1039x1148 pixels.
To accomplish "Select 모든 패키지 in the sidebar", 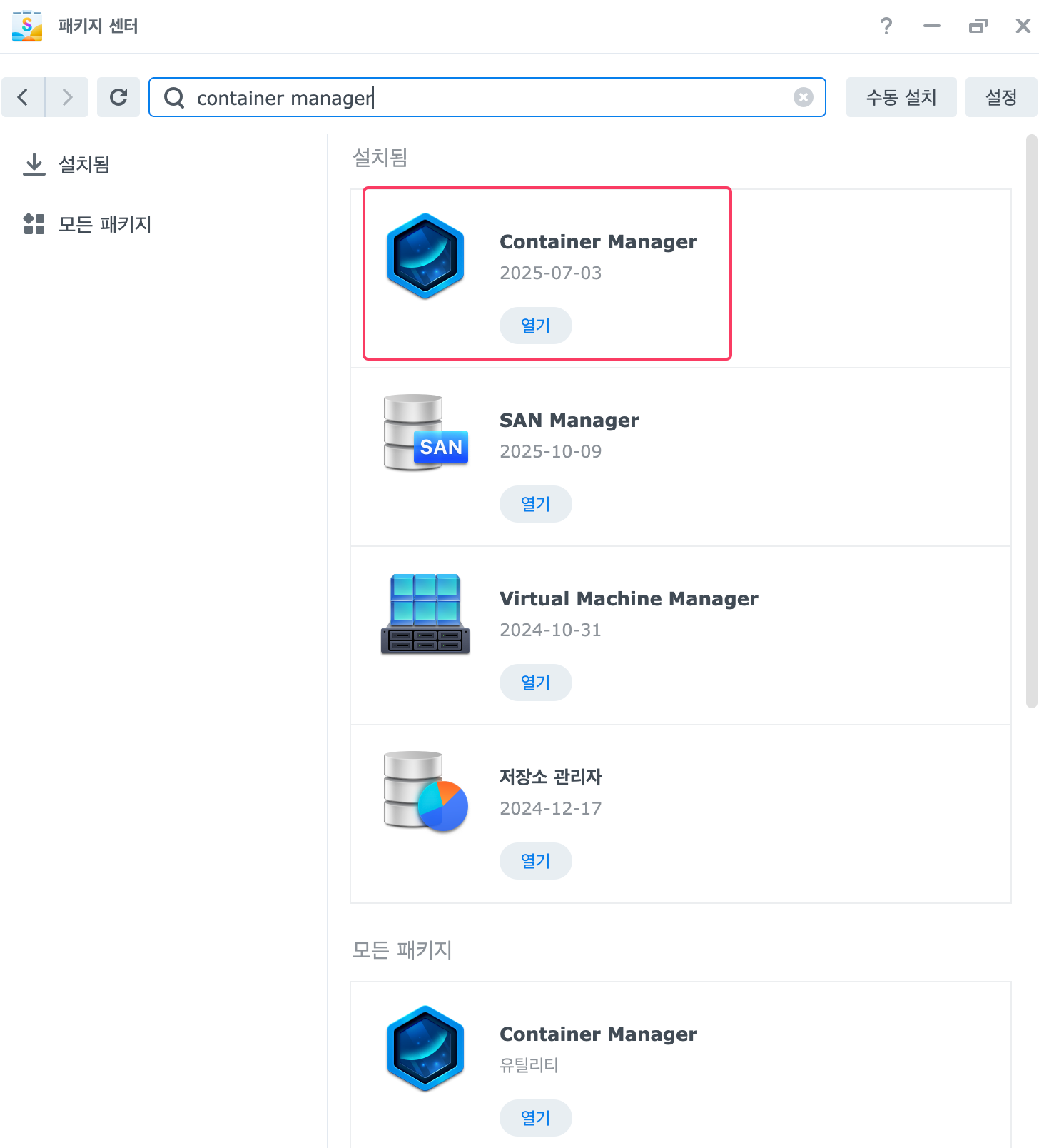I will pyautogui.click(x=105, y=224).
